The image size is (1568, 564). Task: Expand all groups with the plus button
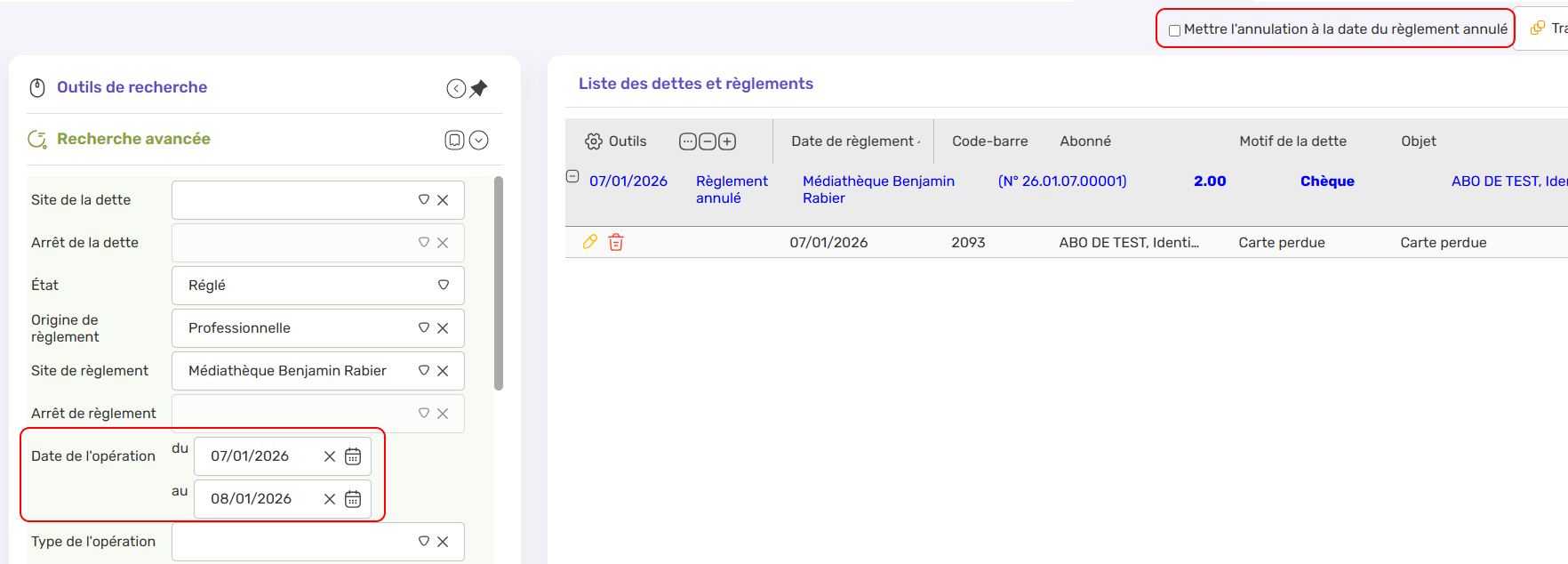click(x=727, y=141)
